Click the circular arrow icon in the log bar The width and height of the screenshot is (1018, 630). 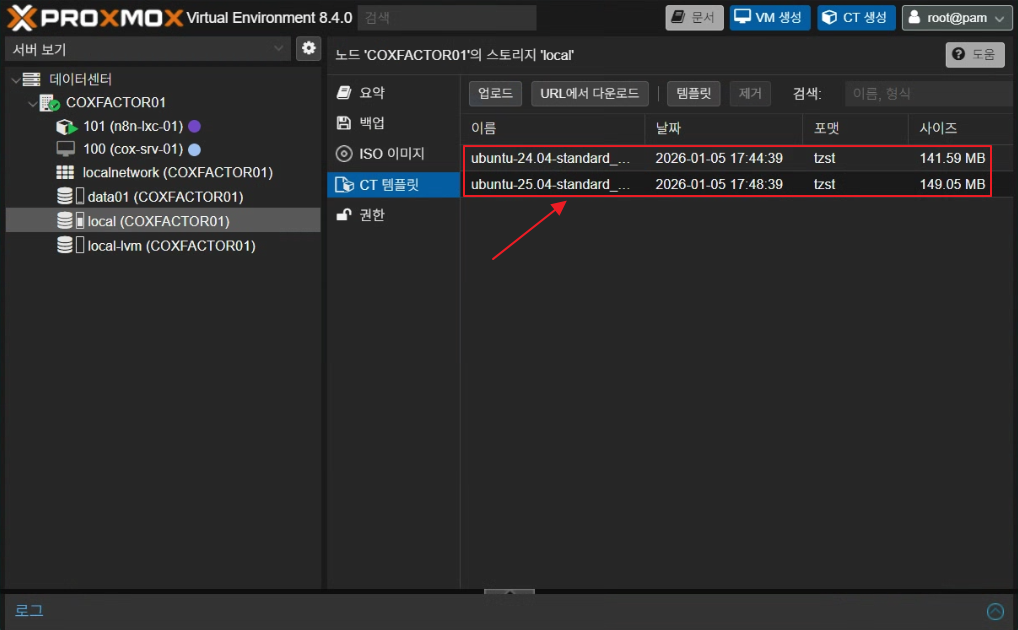point(995,611)
